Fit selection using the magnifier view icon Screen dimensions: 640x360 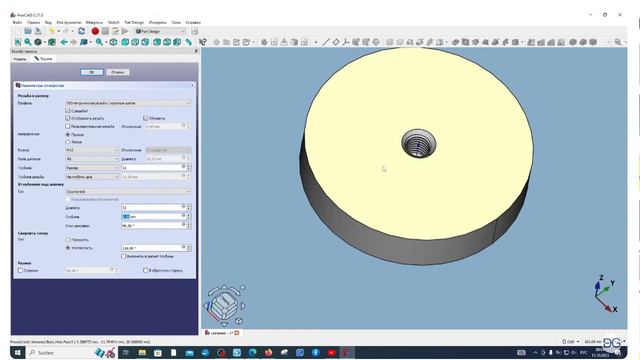click(x=28, y=42)
